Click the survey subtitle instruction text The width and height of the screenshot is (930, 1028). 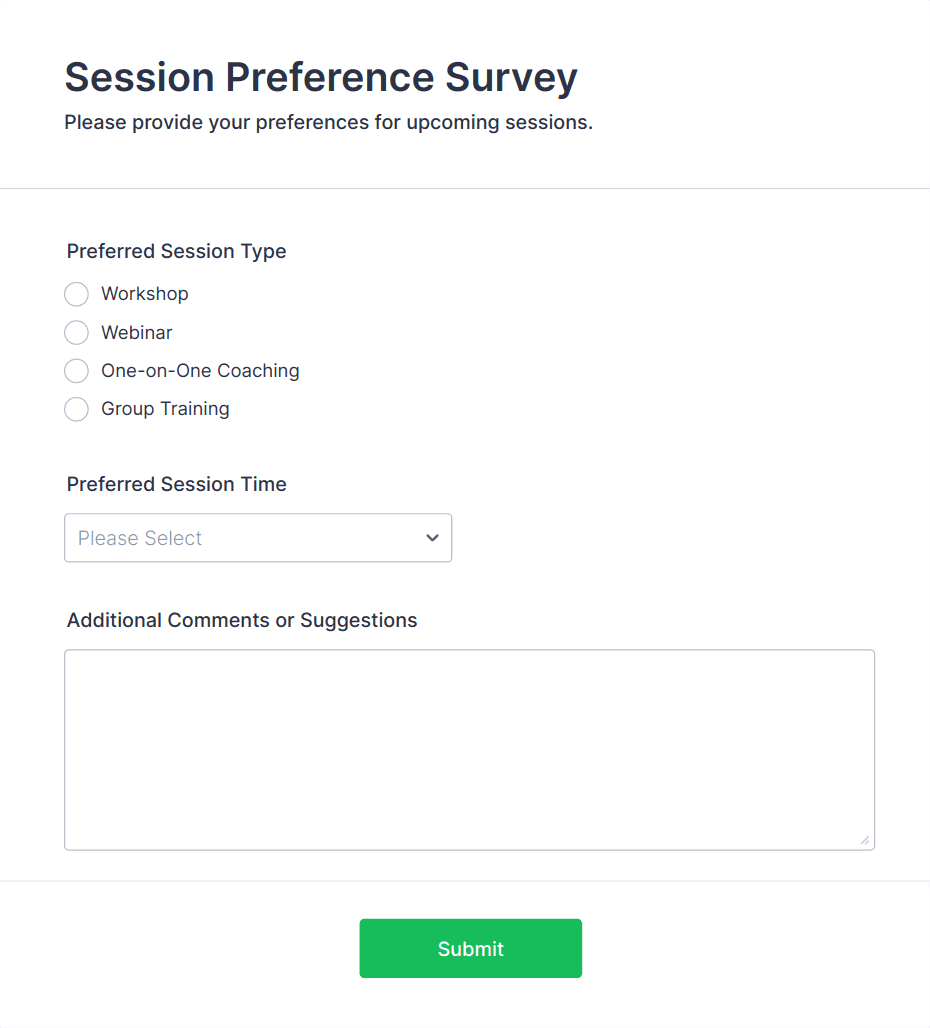(x=328, y=123)
